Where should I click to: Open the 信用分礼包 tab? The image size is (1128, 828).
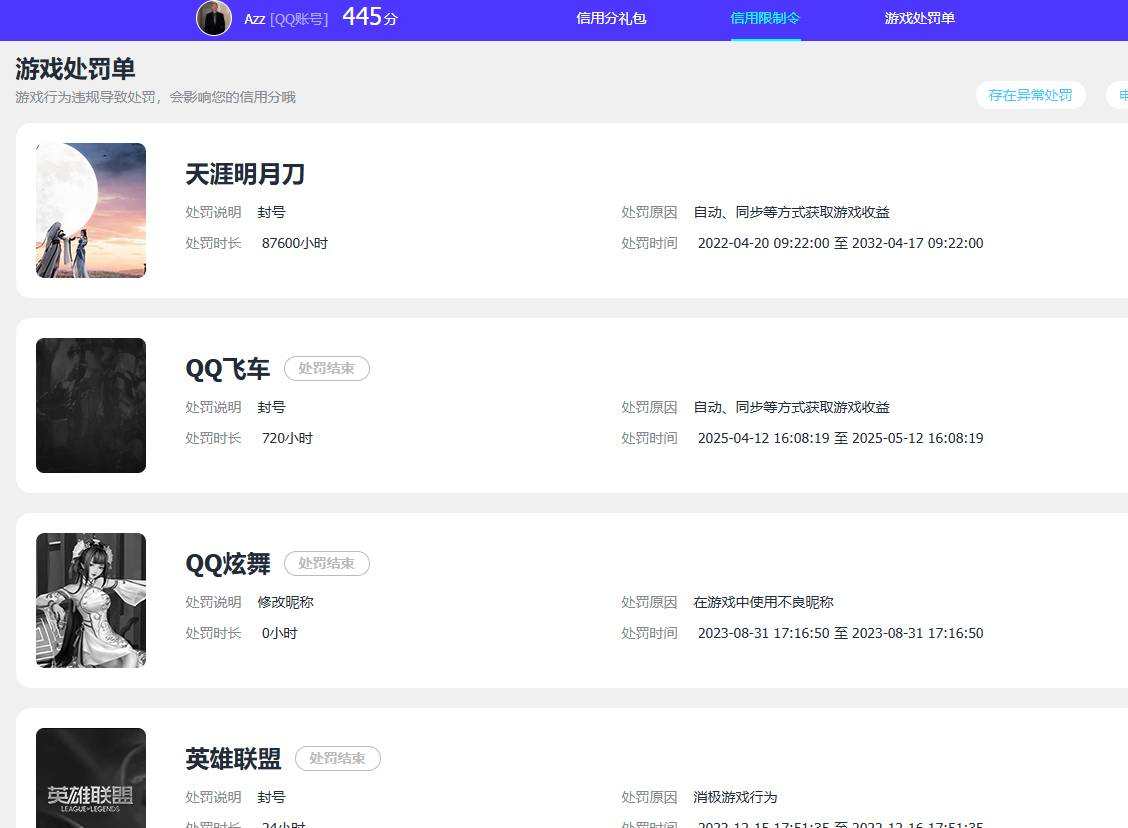[x=611, y=18]
